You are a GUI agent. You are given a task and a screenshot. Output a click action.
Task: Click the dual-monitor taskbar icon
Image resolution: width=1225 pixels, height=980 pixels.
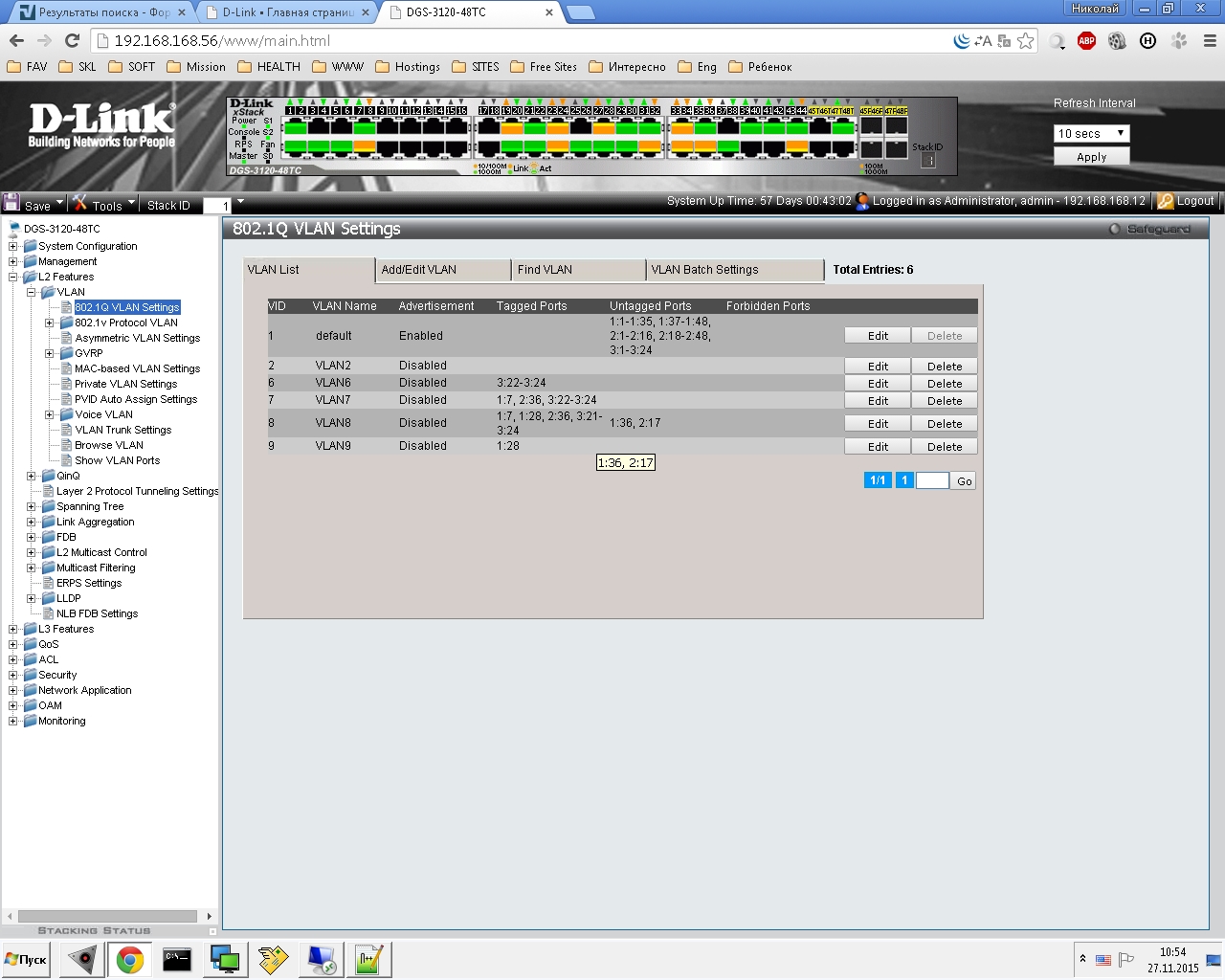point(225,959)
